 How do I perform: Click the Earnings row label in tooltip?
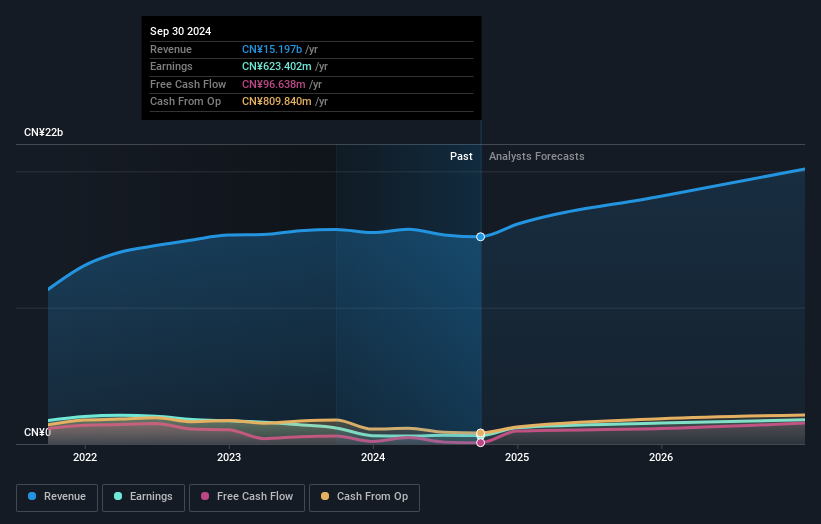[x=171, y=66]
